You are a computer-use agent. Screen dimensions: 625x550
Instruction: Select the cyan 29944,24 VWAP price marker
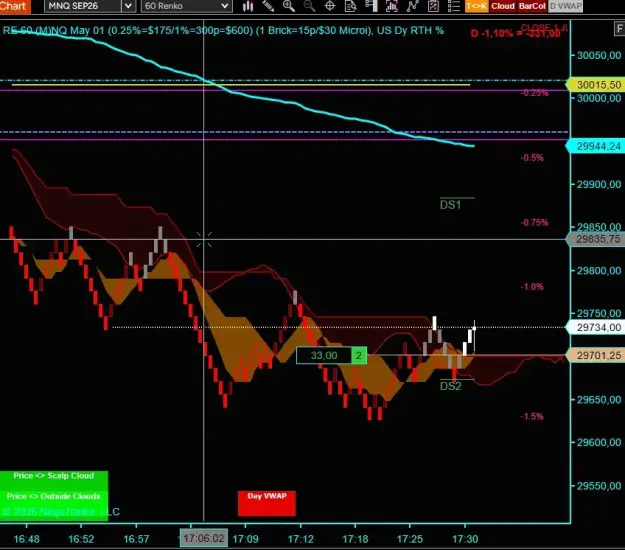(596, 146)
